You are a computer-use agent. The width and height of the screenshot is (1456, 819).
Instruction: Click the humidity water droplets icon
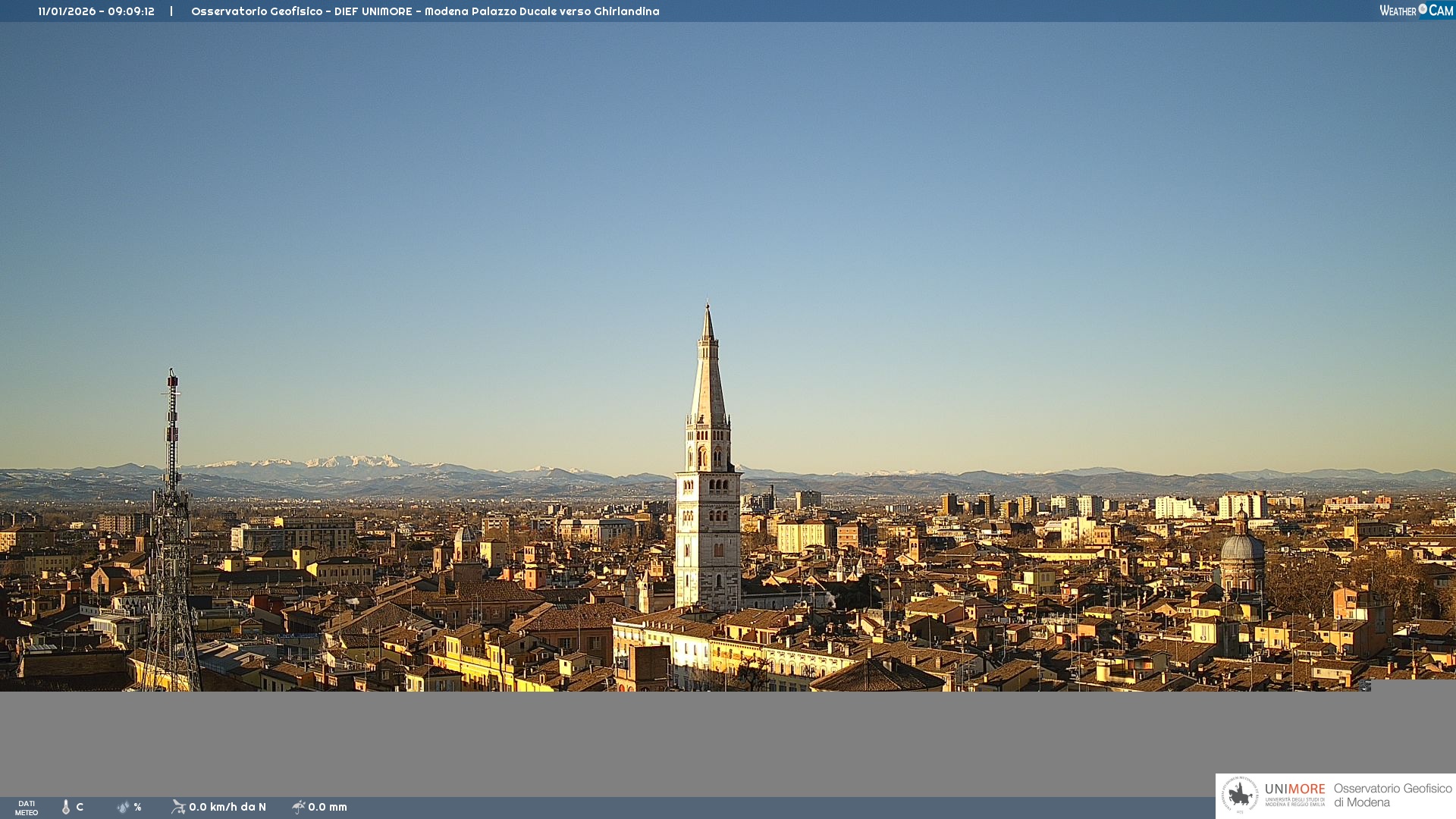click(123, 807)
